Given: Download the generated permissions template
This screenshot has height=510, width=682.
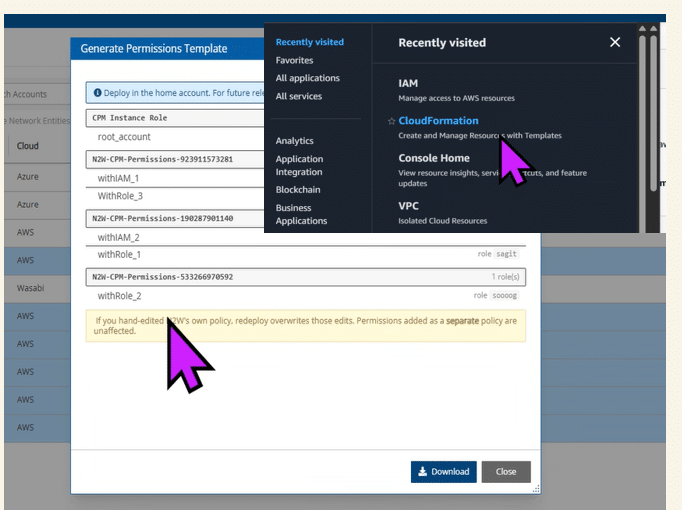Looking at the screenshot, I should point(444,472).
